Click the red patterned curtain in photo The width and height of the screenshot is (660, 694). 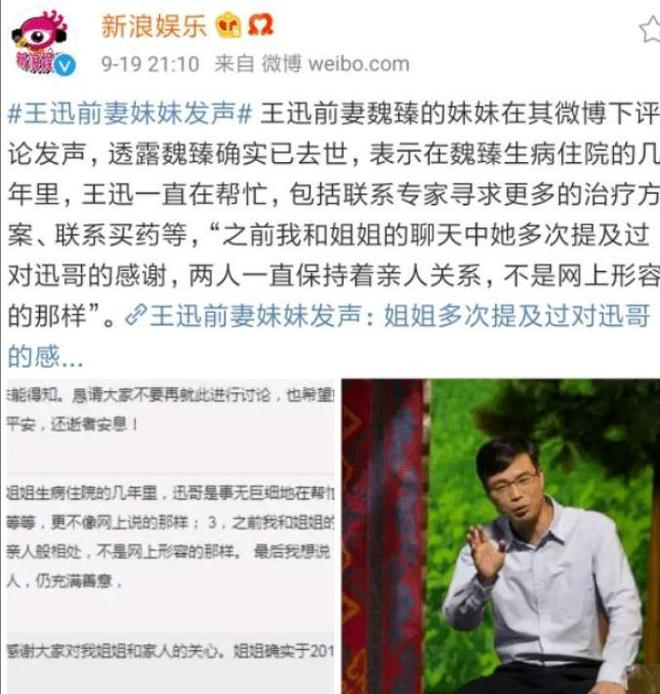(x=384, y=536)
